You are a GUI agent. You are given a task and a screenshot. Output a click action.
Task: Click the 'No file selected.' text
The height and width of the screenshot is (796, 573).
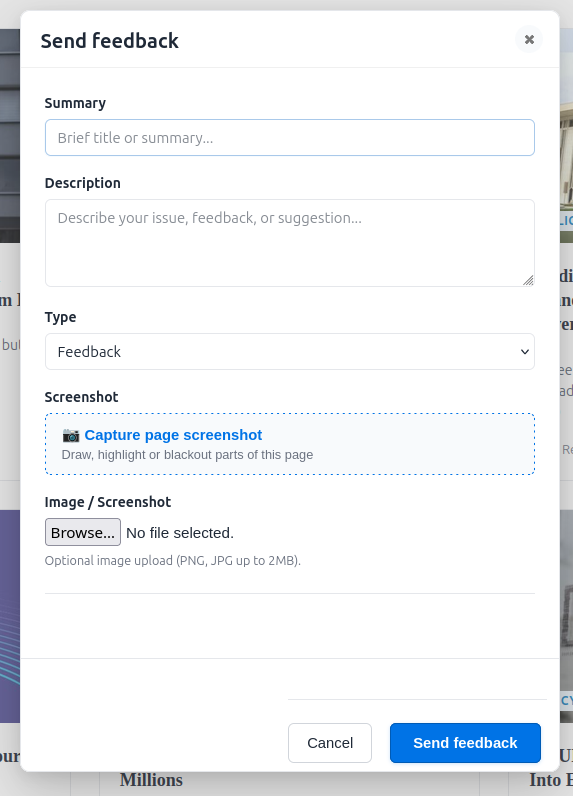click(180, 533)
